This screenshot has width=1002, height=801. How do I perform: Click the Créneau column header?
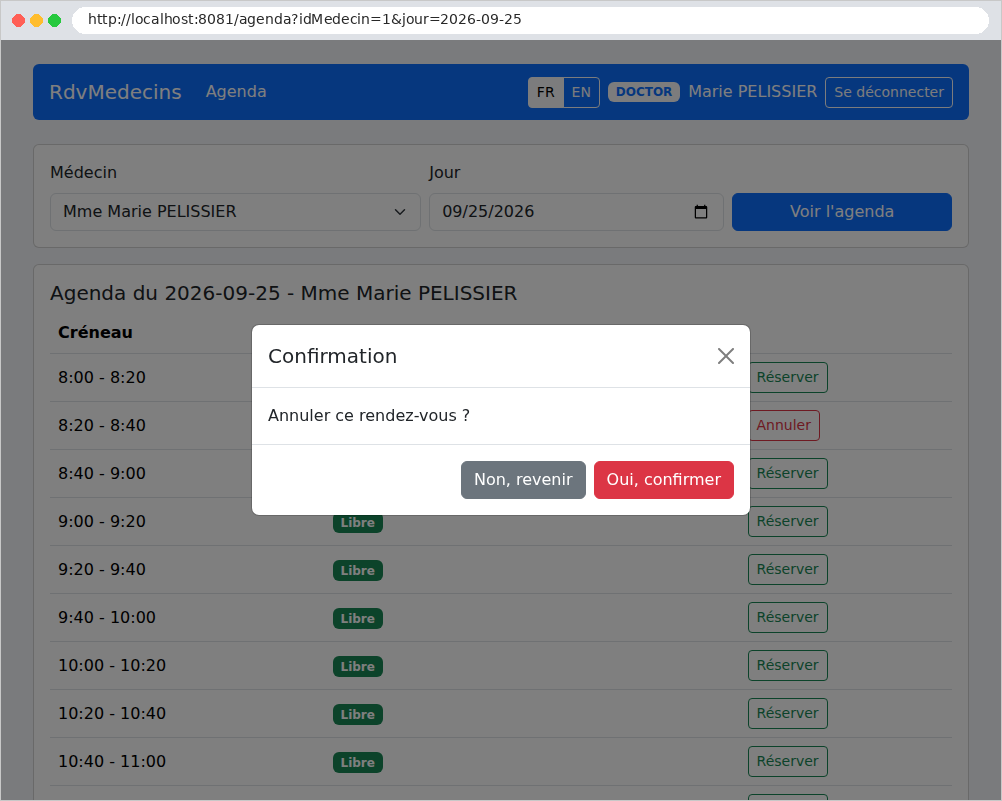[x=95, y=332]
